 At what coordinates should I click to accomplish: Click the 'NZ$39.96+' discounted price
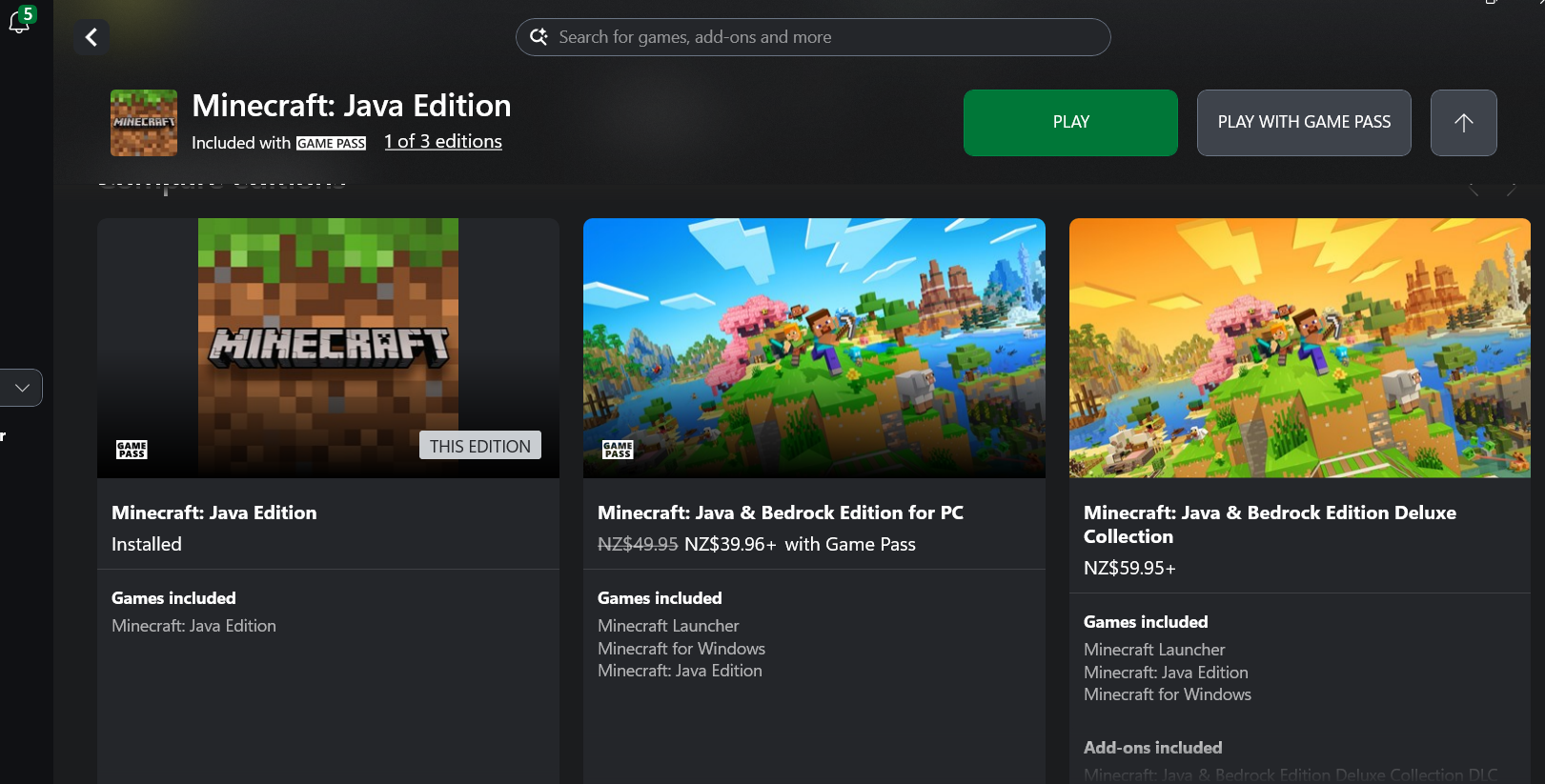click(730, 544)
